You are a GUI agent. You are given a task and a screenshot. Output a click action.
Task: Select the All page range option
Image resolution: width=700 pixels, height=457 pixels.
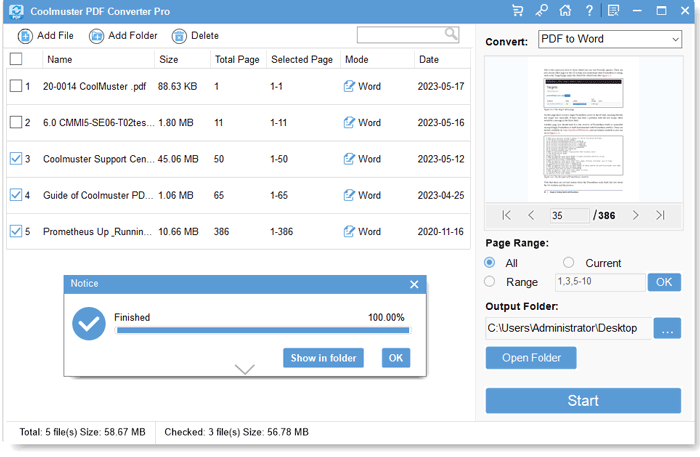coord(490,262)
